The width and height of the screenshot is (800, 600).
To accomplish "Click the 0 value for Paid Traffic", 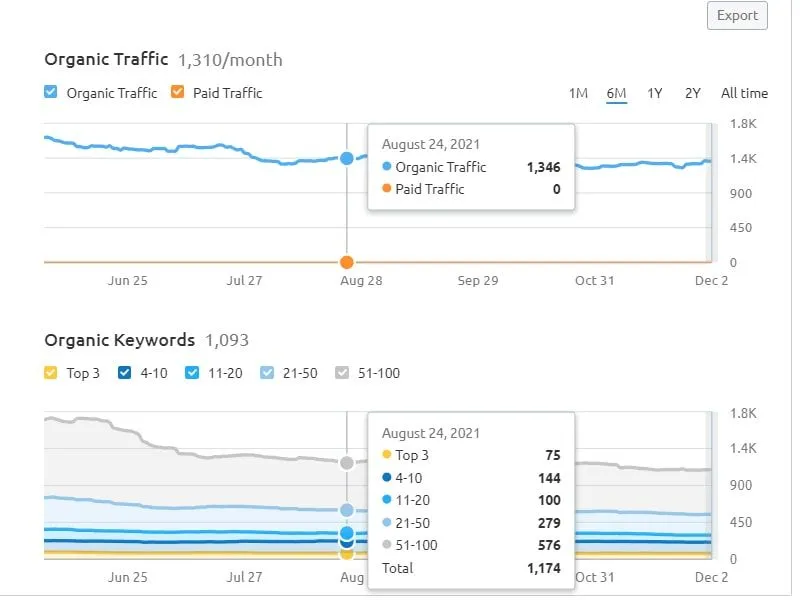I will [x=557, y=189].
